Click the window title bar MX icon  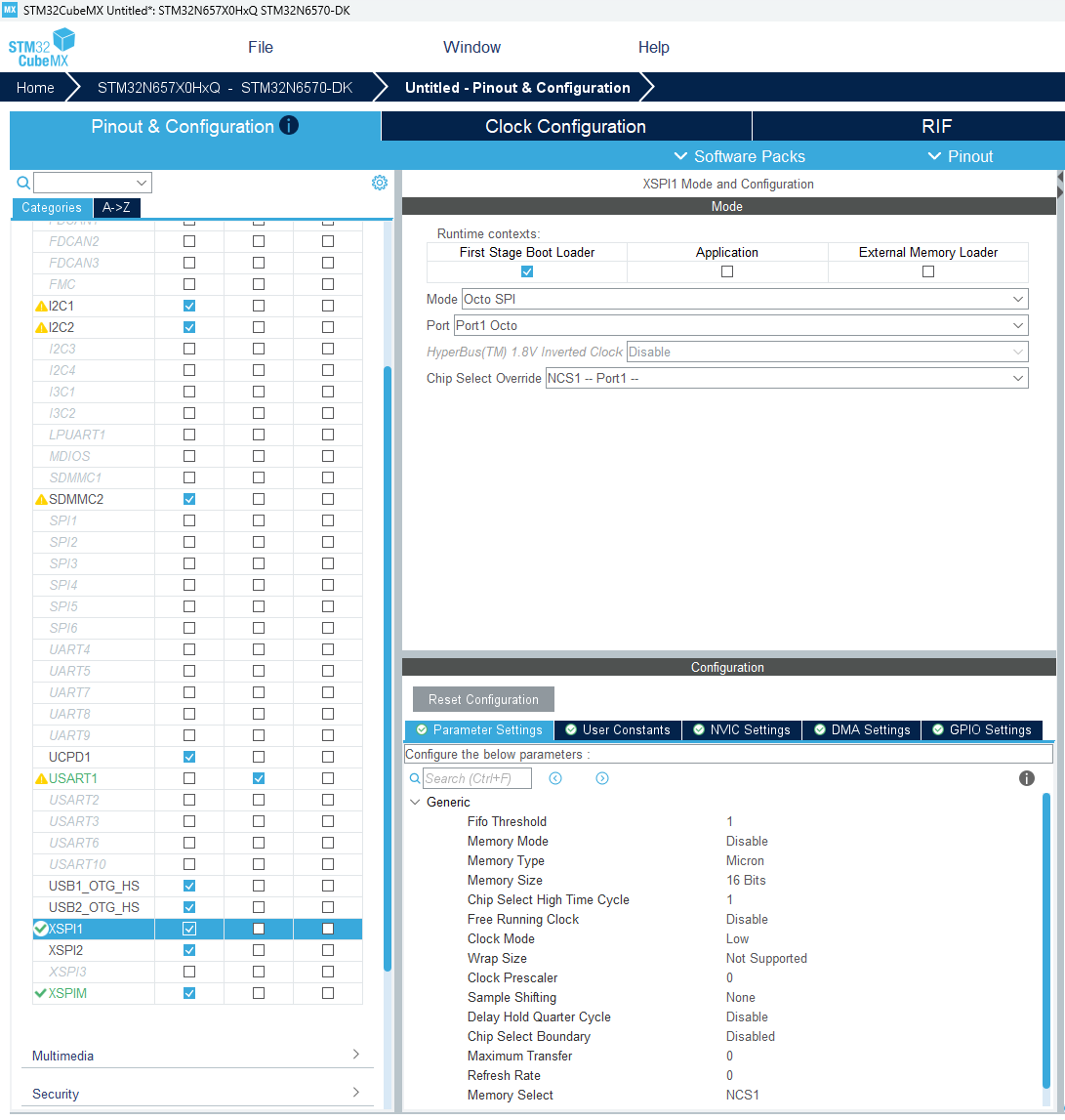pyautogui.click(x=10, y=10)
